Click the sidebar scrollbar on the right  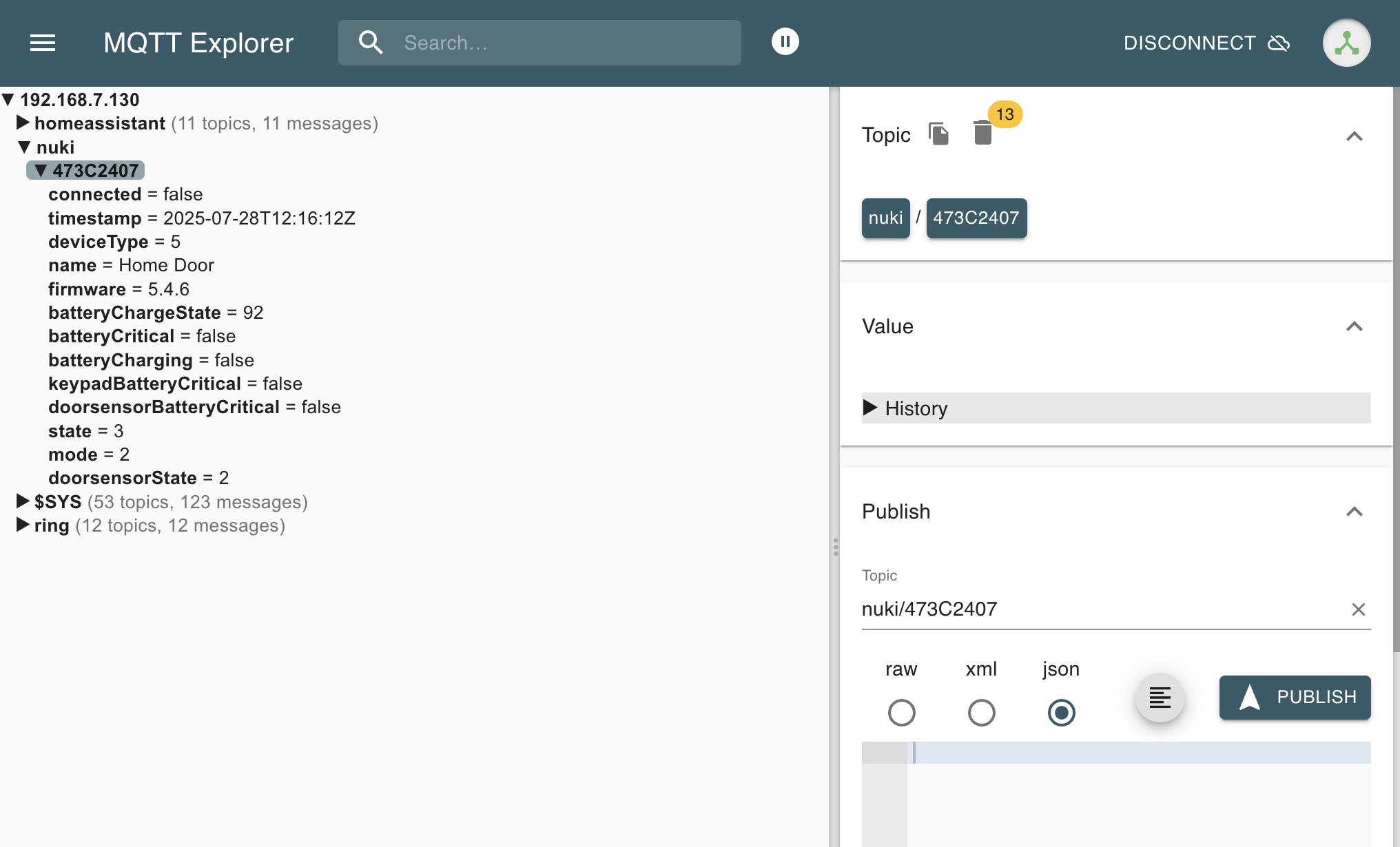pyautogui.click(x=1396, y=369)
